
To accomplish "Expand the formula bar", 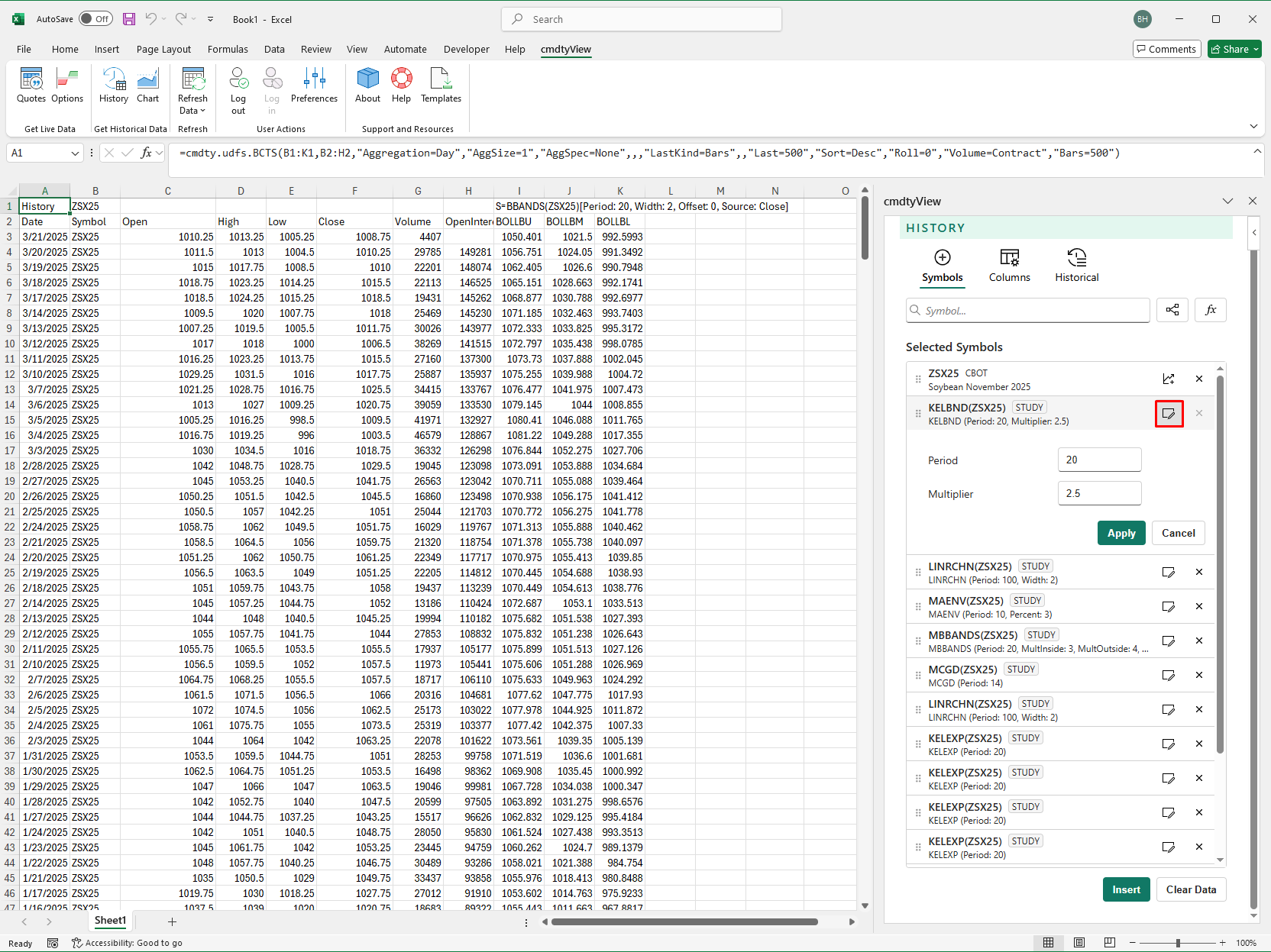I will coord(1256,152).
